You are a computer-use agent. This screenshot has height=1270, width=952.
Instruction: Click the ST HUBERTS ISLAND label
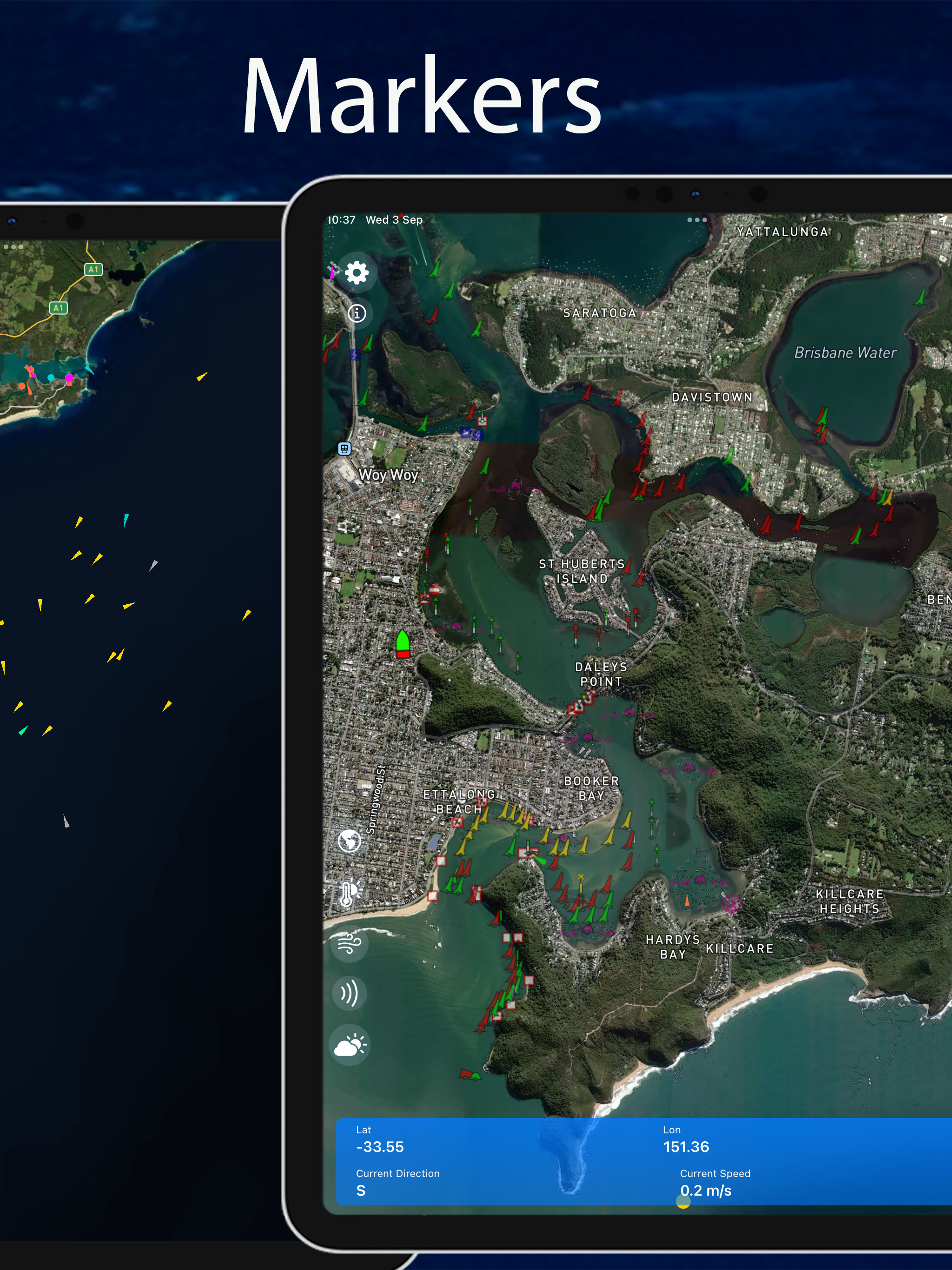[582, 571]
